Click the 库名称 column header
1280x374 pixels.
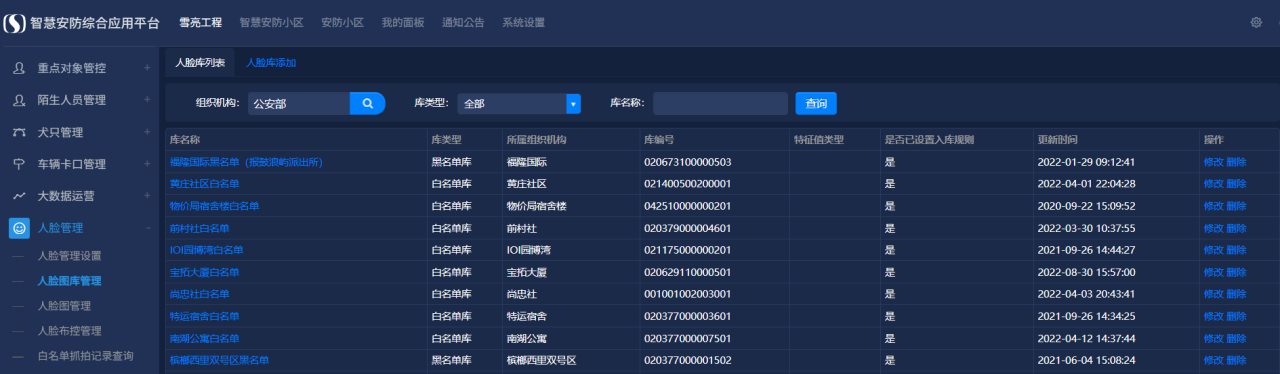(x=186, y=139)
